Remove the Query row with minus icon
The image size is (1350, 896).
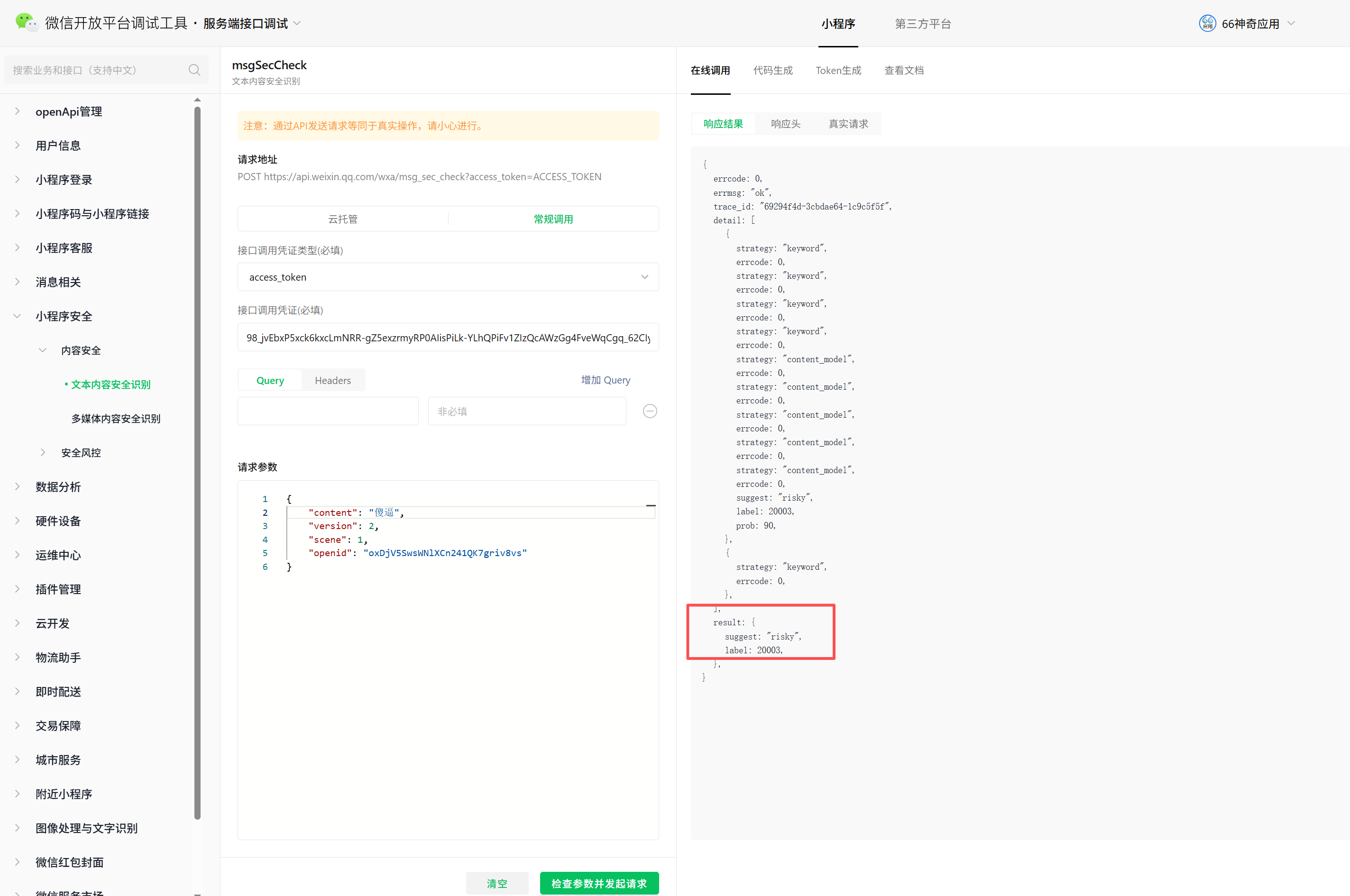(650, 411)
